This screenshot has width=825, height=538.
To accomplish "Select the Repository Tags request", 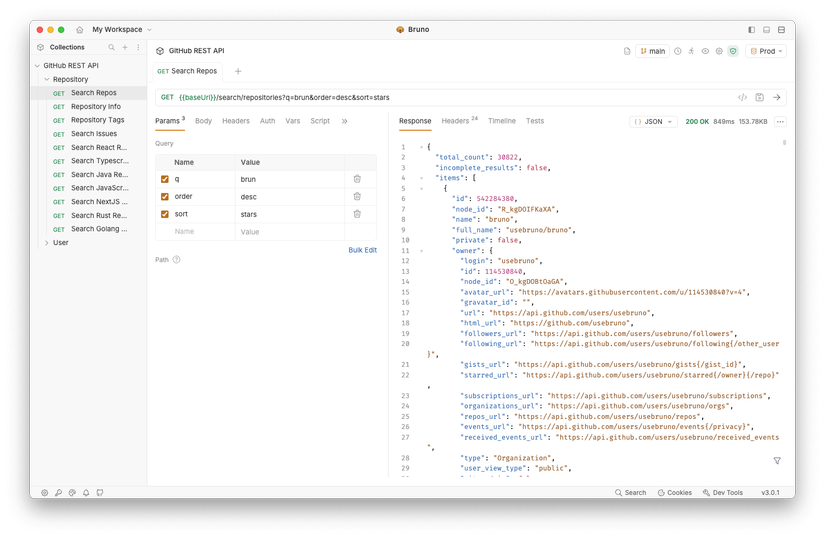I will pos(89,120).
